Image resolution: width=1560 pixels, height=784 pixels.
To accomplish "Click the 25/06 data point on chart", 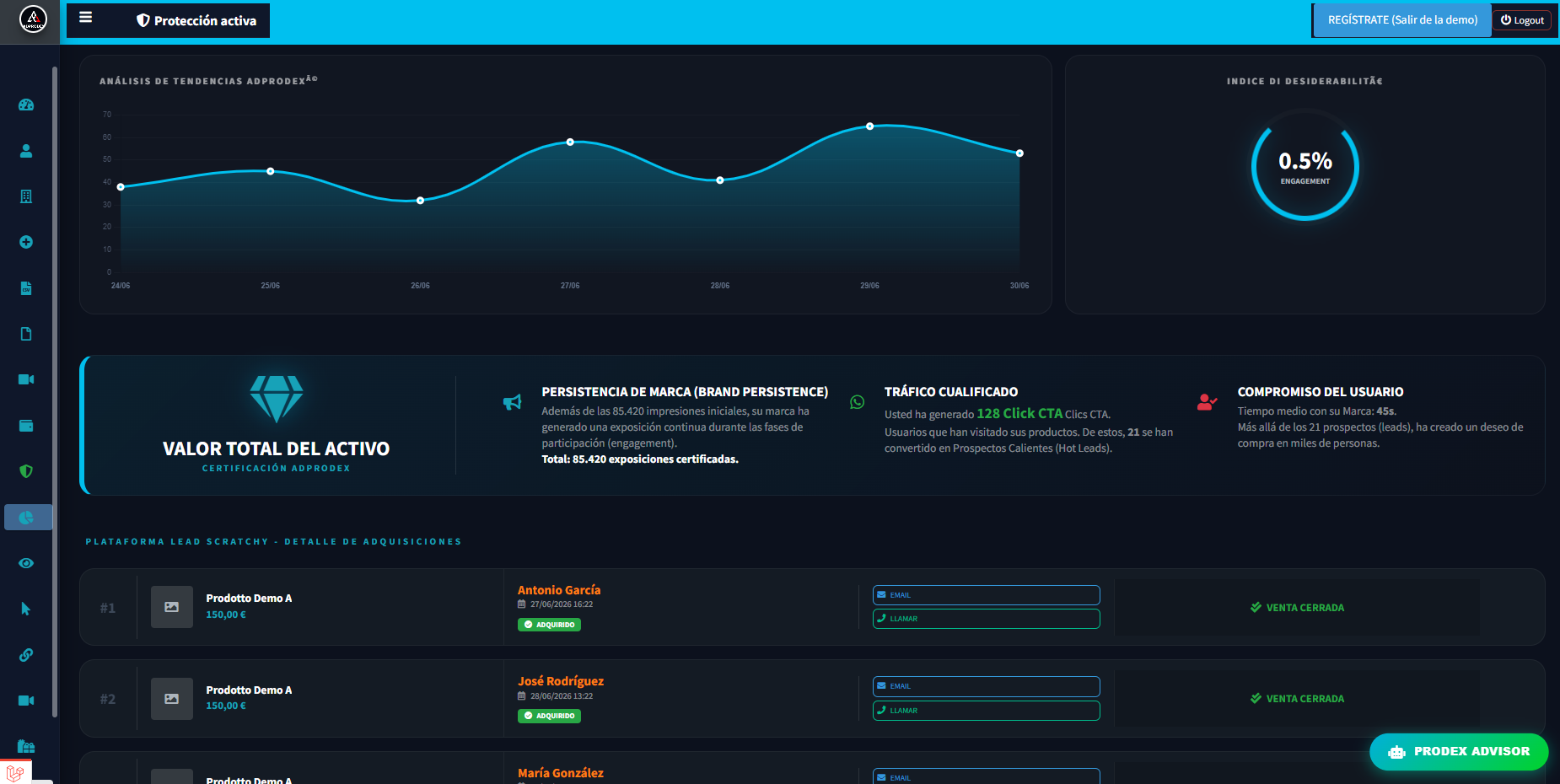I will (x=271, y=171).
